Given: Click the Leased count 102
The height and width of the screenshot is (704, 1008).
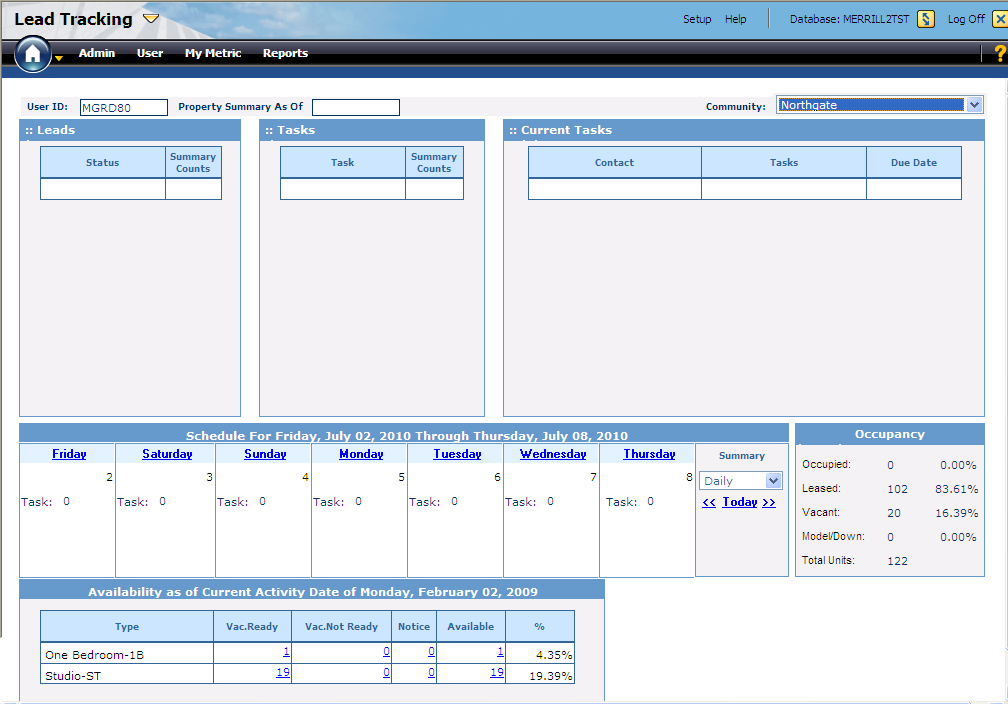Looking at the screenshot, I should (x=897, y=489).
